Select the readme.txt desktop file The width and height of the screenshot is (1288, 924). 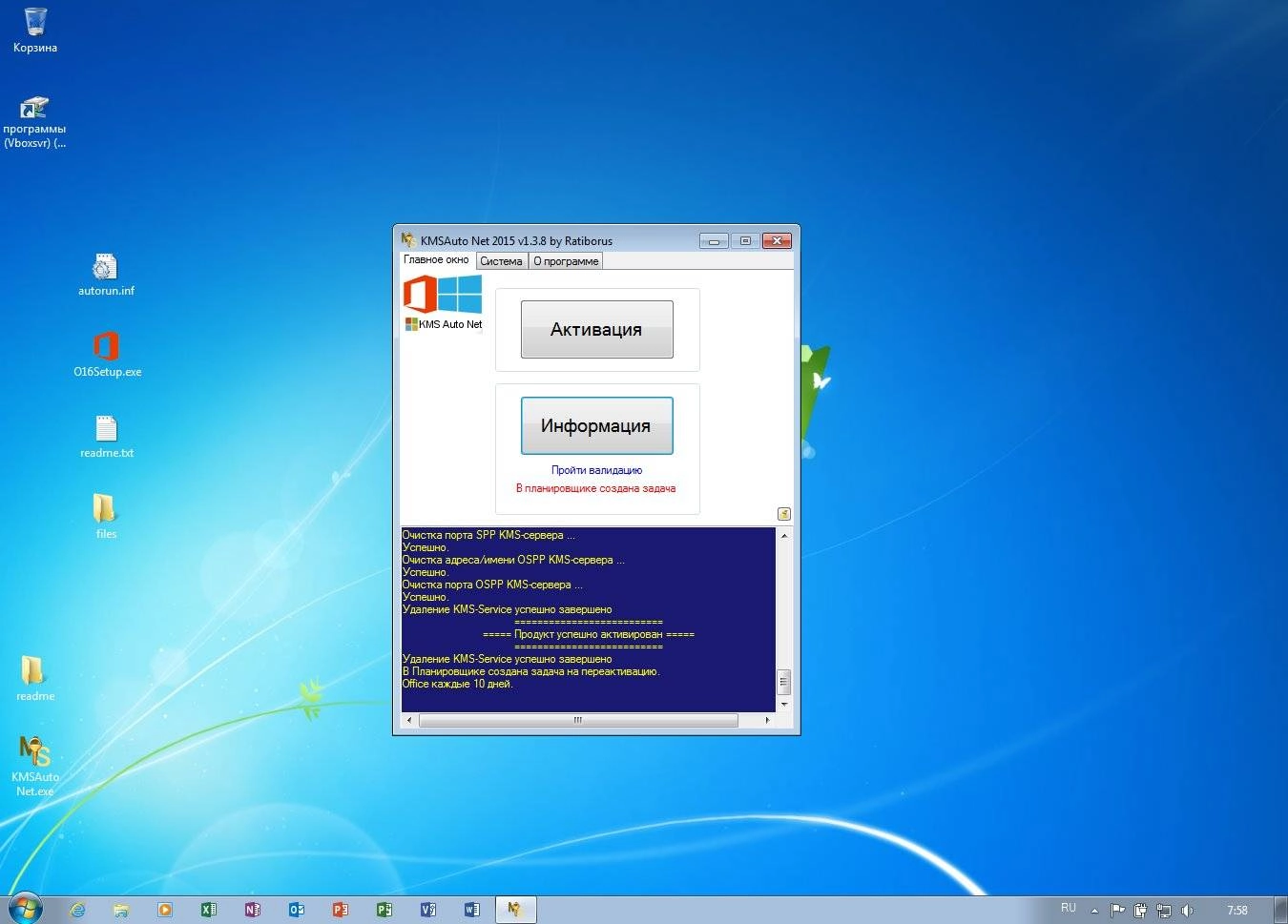(x=106, y=437)
